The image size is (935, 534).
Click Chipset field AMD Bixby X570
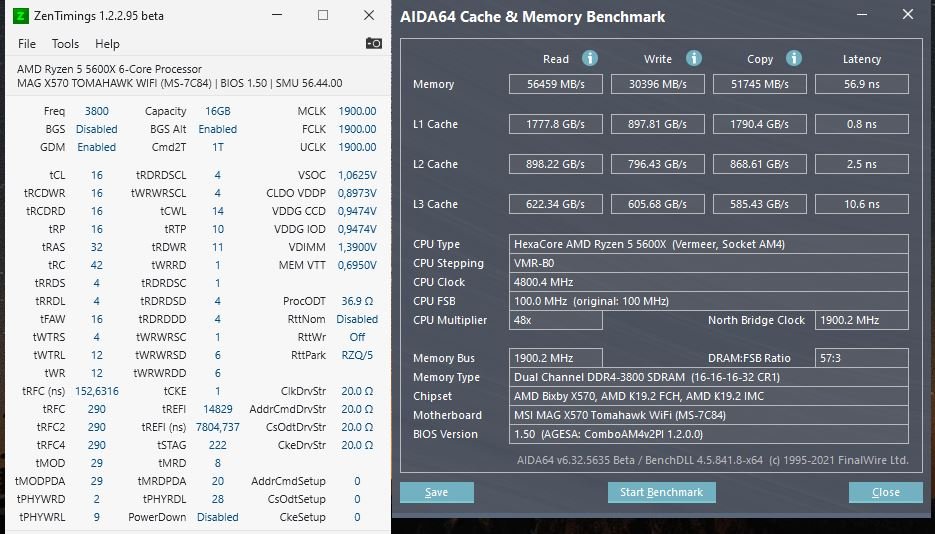708,396
